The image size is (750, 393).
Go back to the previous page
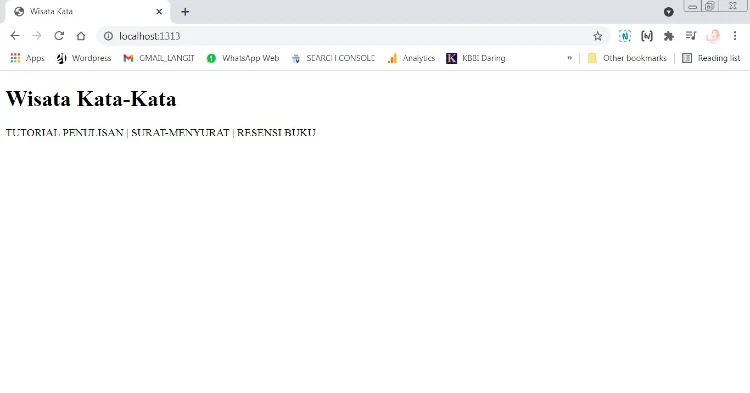coord(15,36)
